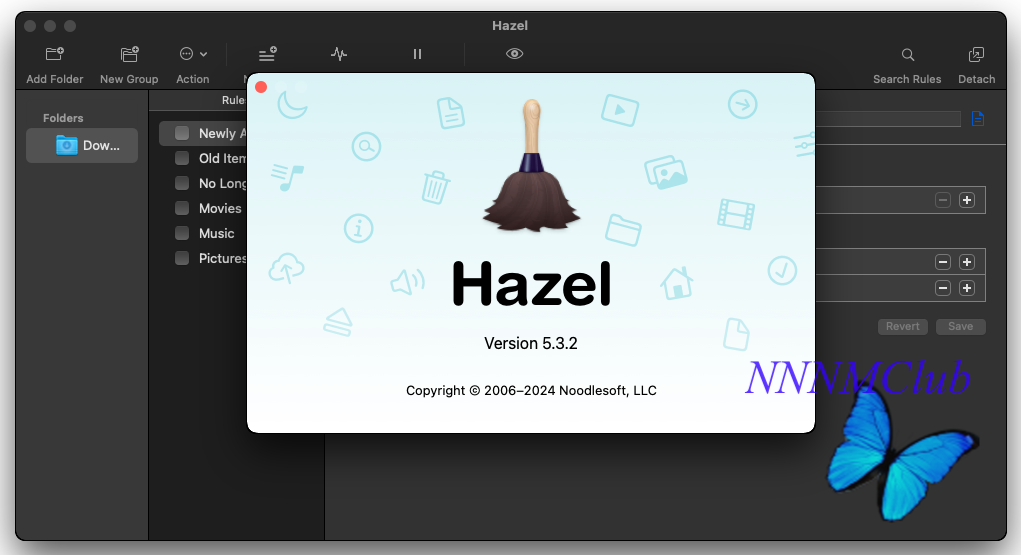This screenshot has width=1021, height=555.
Task: Enable the Newly Added rule checkbox
Action: click(182, 134)
